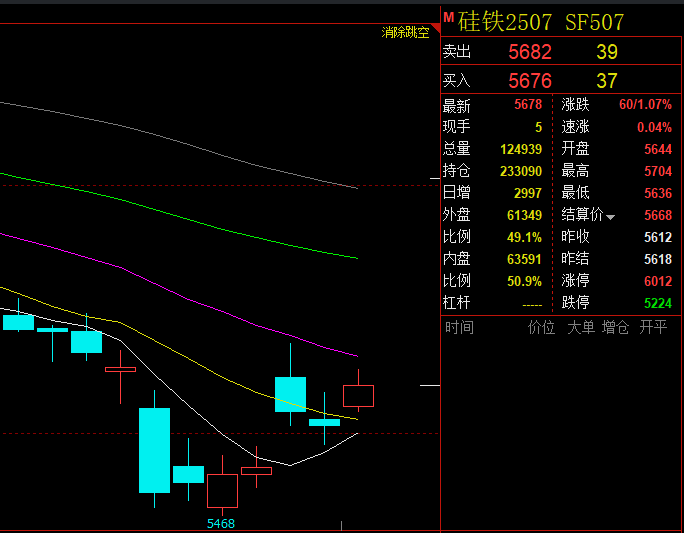
Task: Click the 50.9% ratio value
Action: (524, 281)
